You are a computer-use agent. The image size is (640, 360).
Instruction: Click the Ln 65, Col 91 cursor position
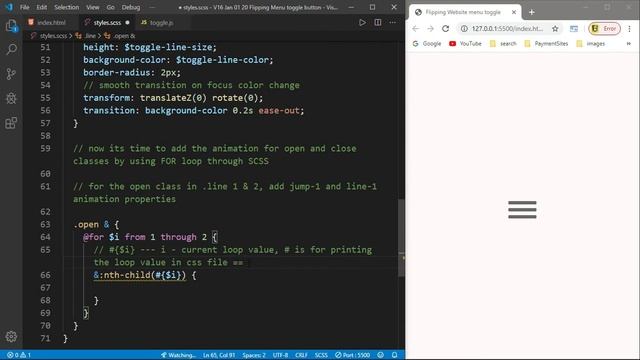pyautogui.click(x=219, y=355)
